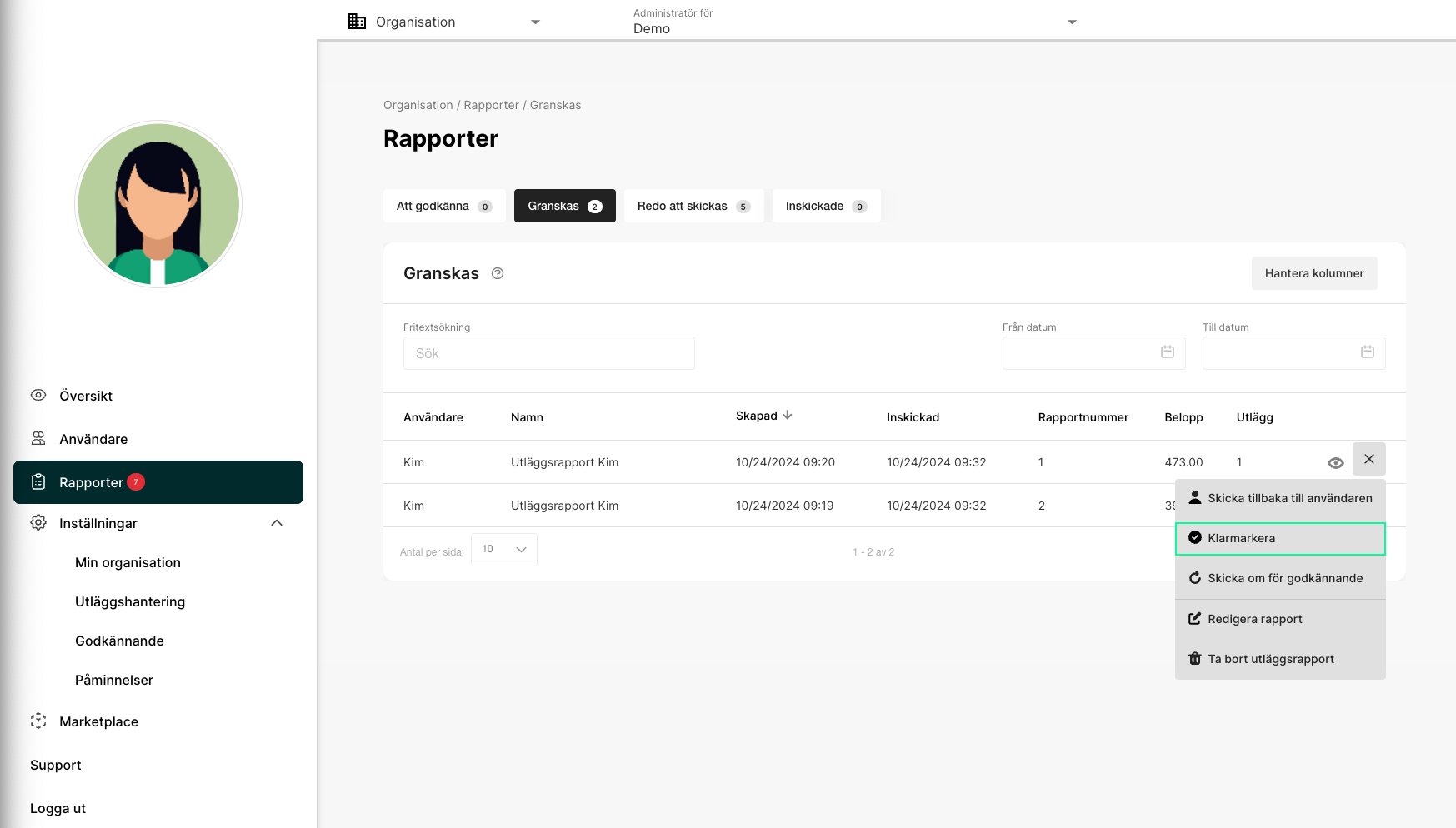
Task: Choose Ta bort utläggsrapport
Action: [x=1280, y=659]
